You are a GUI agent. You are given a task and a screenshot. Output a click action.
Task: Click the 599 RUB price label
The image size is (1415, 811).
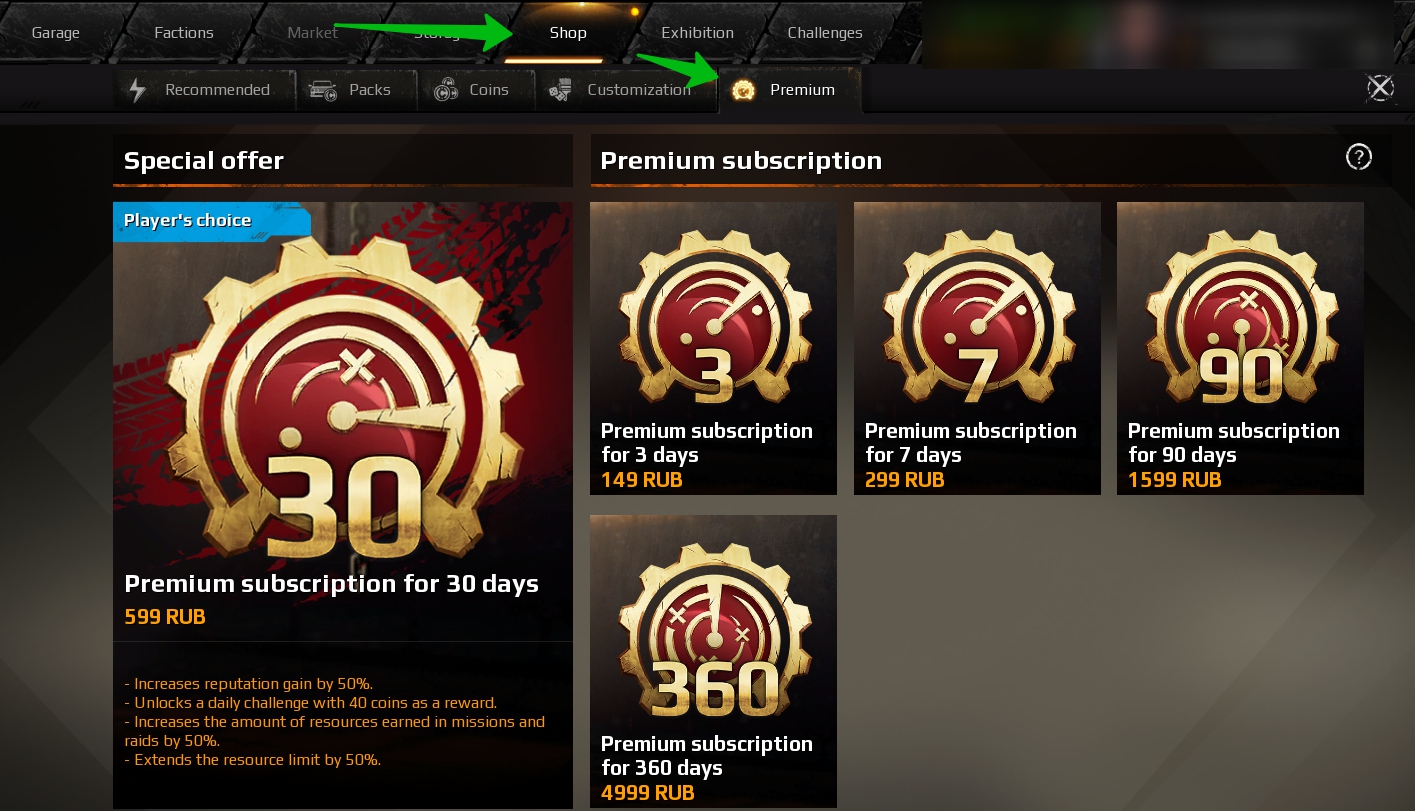[165, 617]
